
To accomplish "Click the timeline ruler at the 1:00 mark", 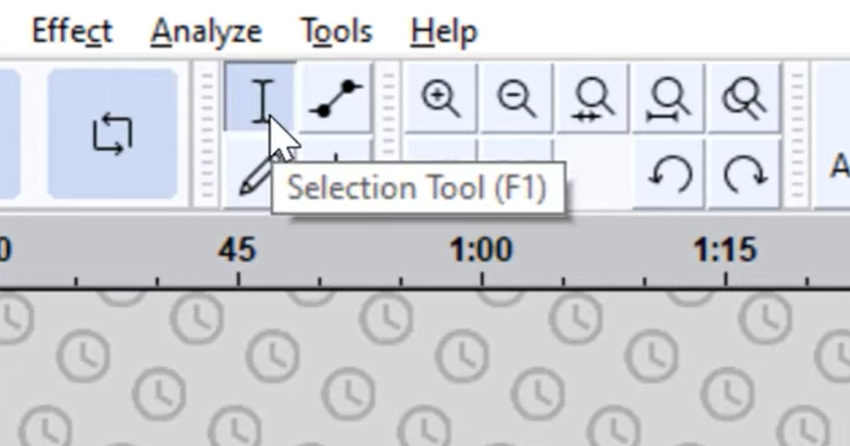I will [481, 251].
